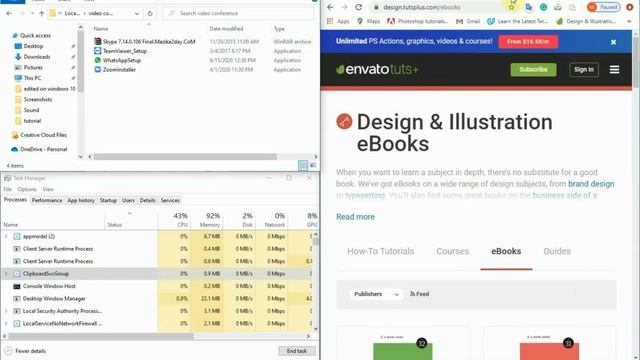Switch to Services tab in Task Manager

(170, 200)
